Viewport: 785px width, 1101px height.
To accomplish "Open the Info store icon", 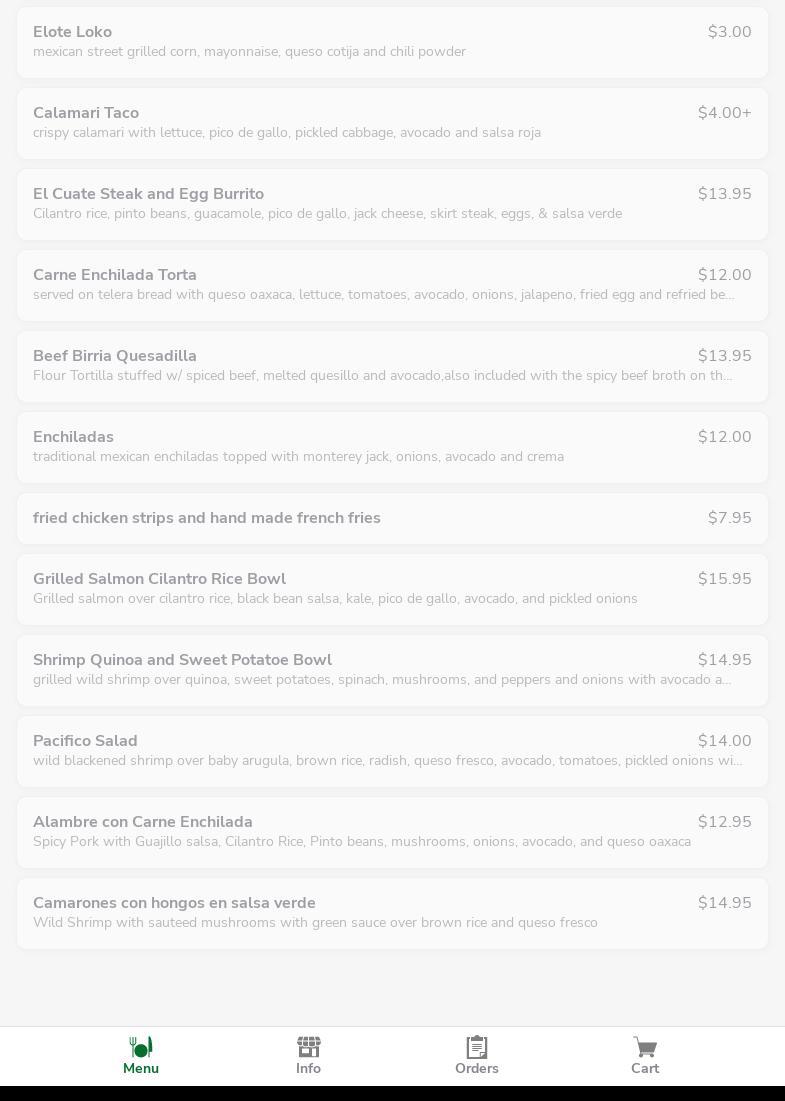I will 308,1047.
